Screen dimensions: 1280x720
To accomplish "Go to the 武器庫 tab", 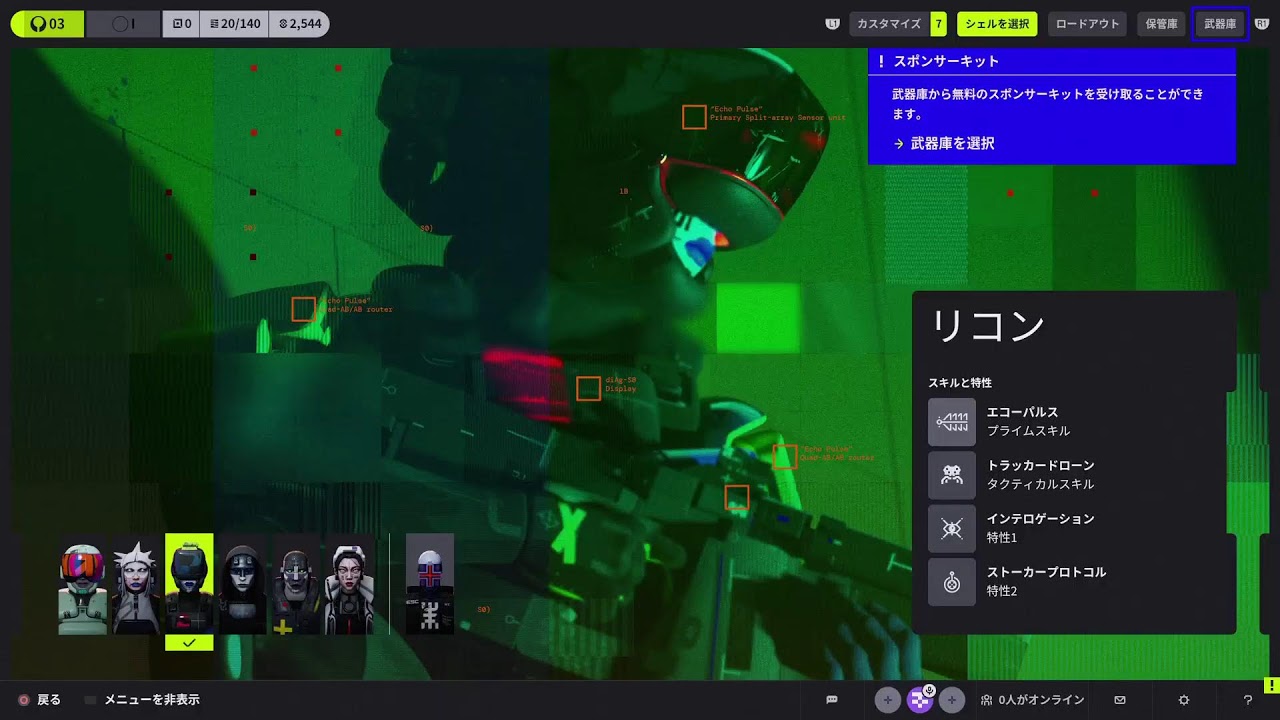I will 1220,24.
